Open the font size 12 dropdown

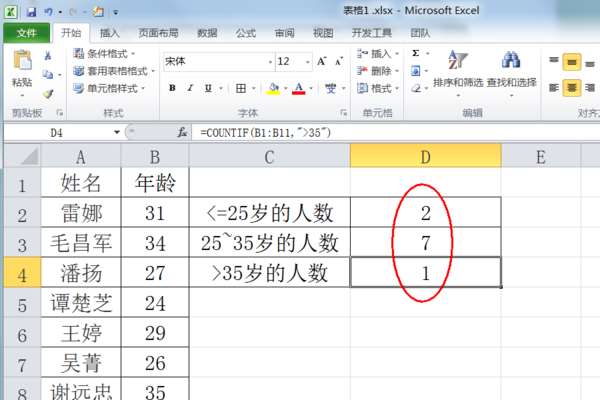307,62
